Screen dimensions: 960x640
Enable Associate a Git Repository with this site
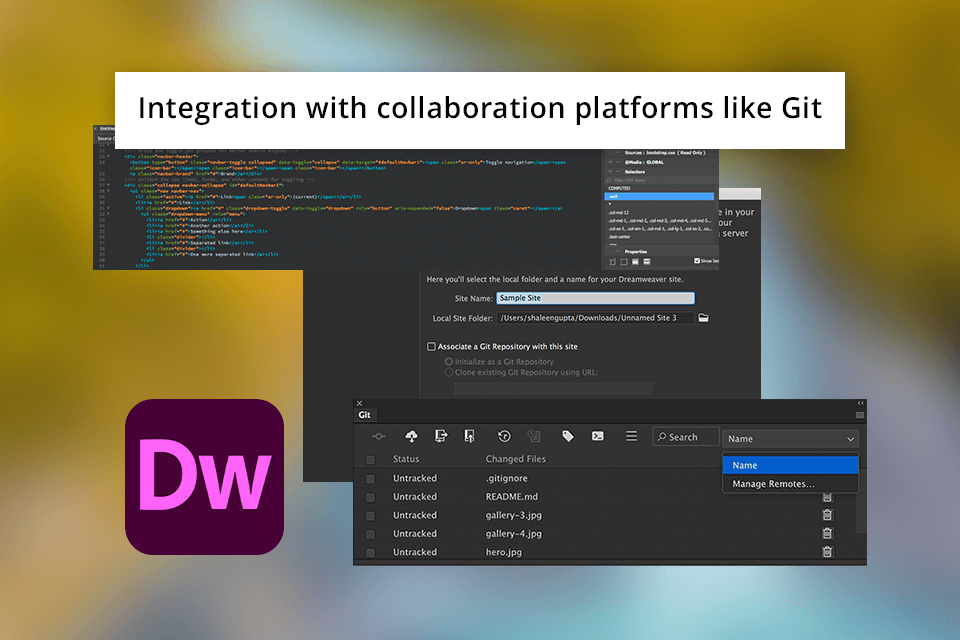tap(431, 347)
